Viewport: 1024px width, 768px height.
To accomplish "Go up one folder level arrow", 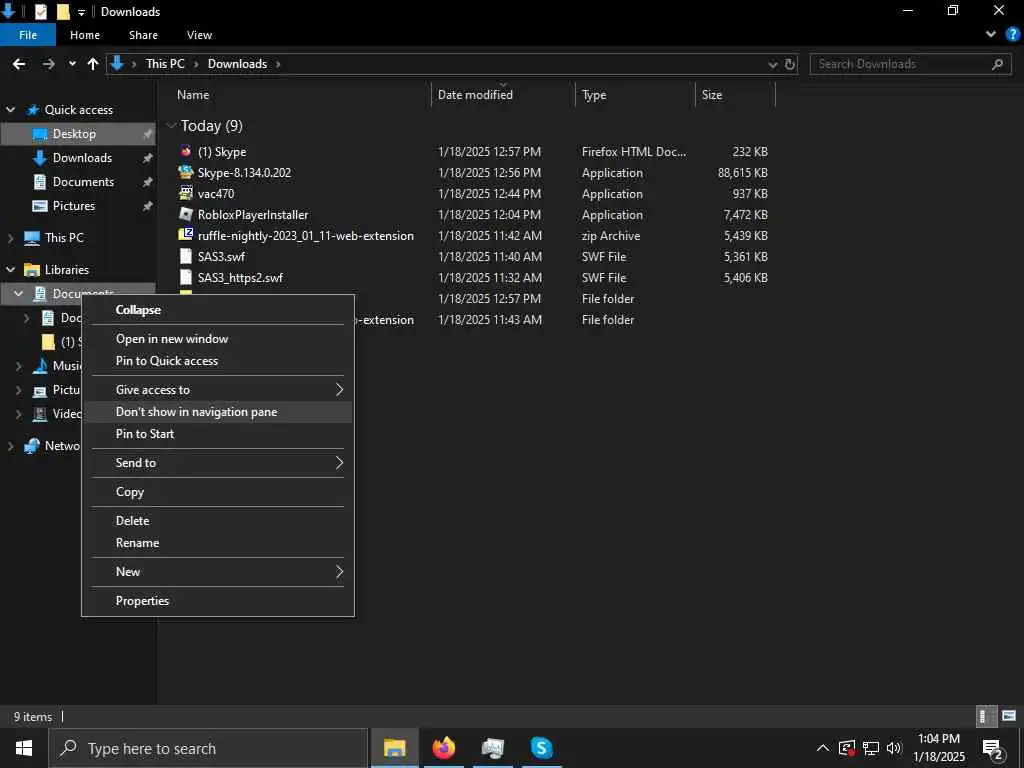I will pyautogui.click(x=93, y=64).
